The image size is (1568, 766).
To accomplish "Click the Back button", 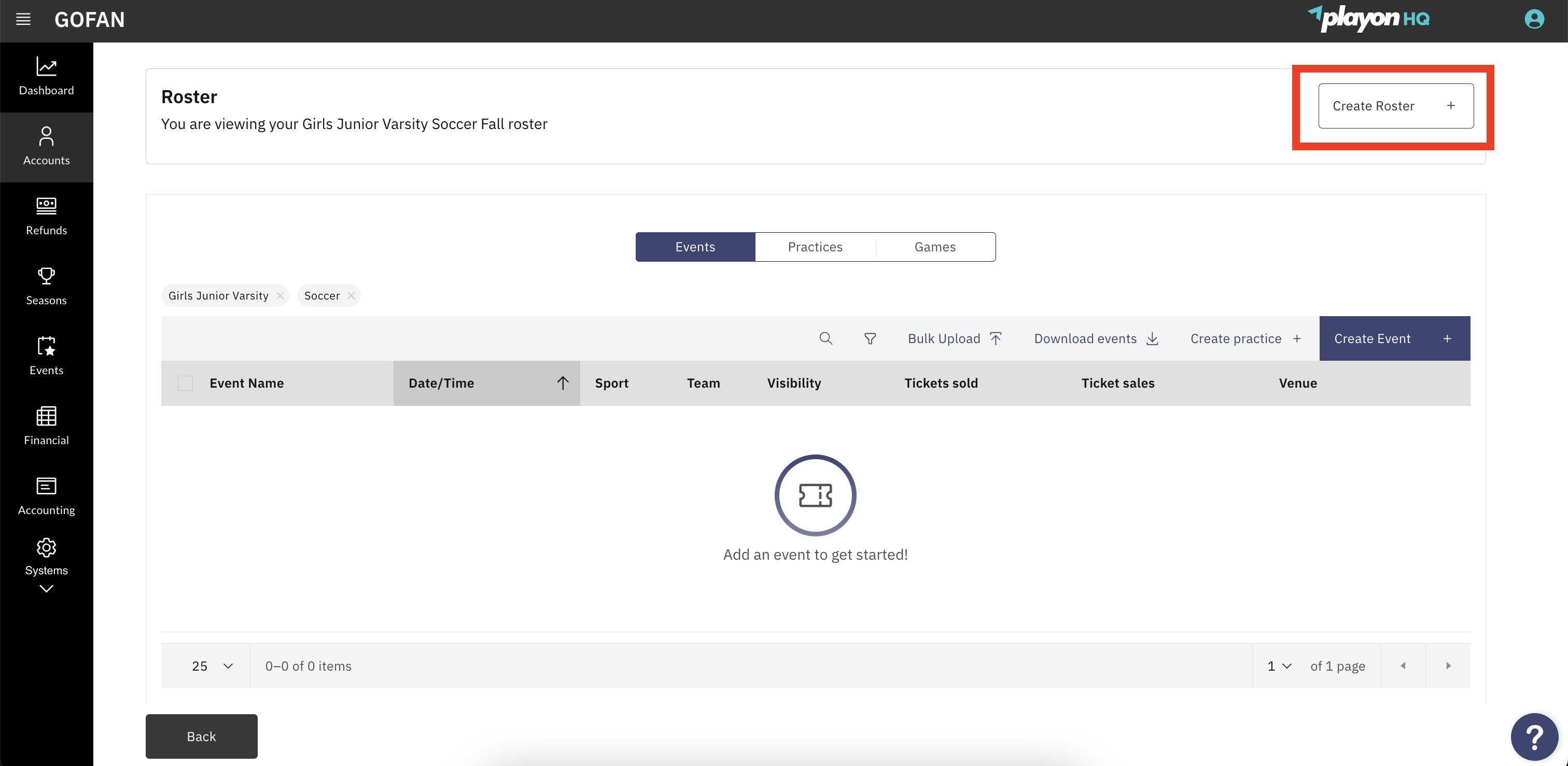I will (x=201, y=736).
